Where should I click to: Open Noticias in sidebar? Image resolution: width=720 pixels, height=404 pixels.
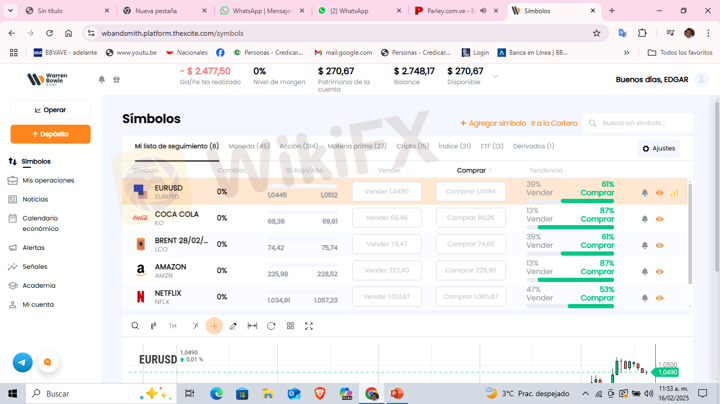[x=28, y=199]
